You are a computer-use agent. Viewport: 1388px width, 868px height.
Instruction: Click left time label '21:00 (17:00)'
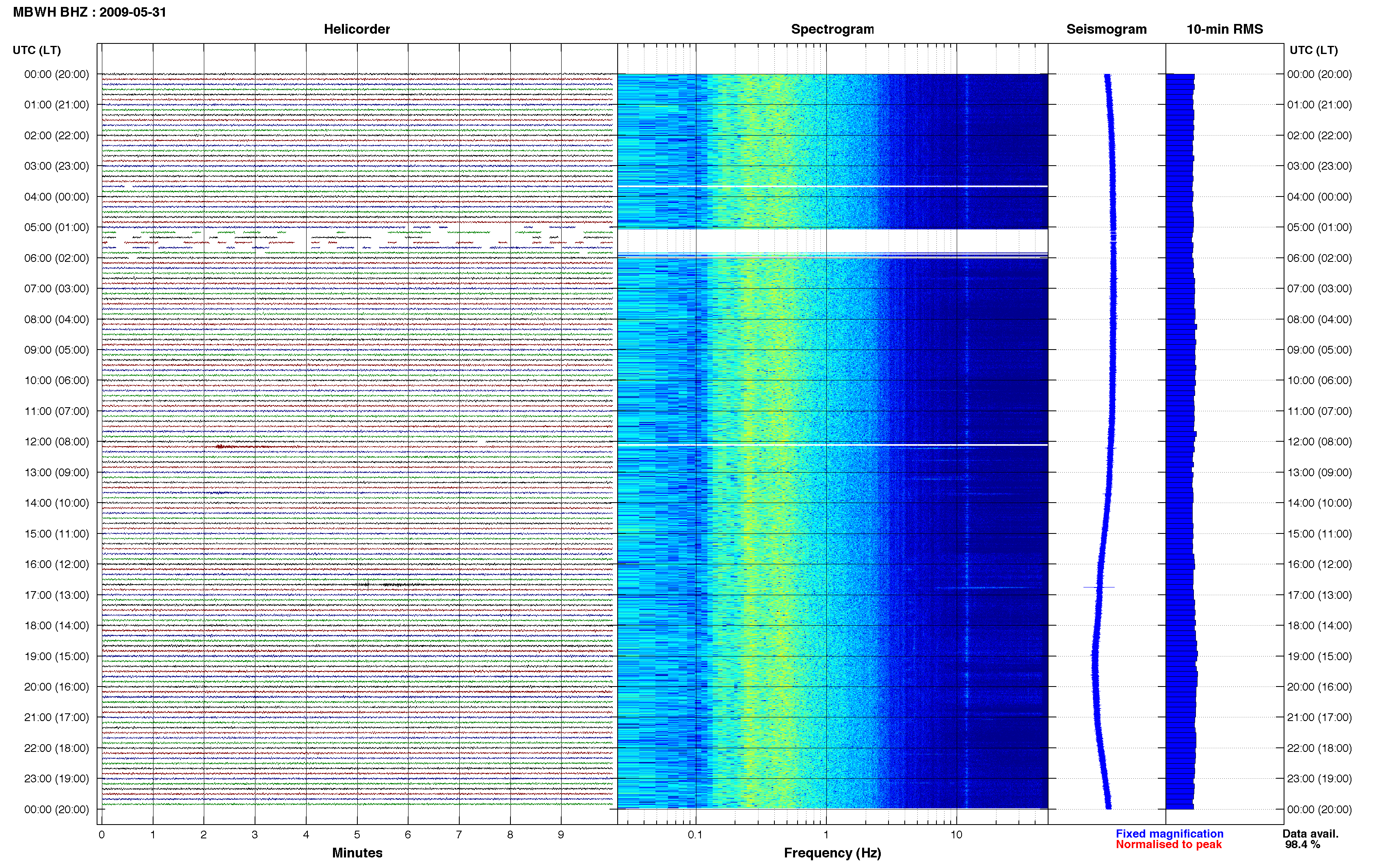(56, 718)
